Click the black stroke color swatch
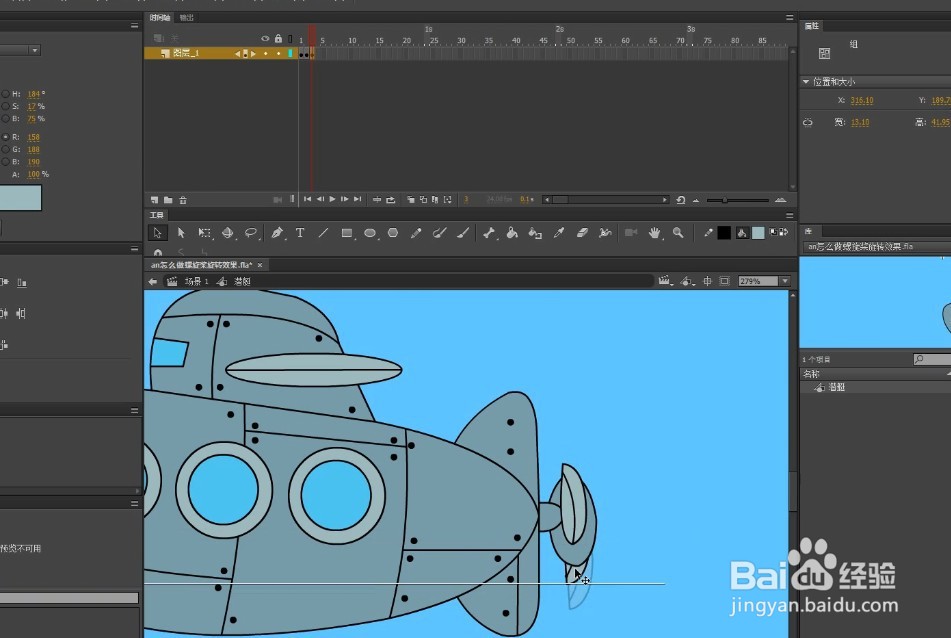 (x=724, y=233)
